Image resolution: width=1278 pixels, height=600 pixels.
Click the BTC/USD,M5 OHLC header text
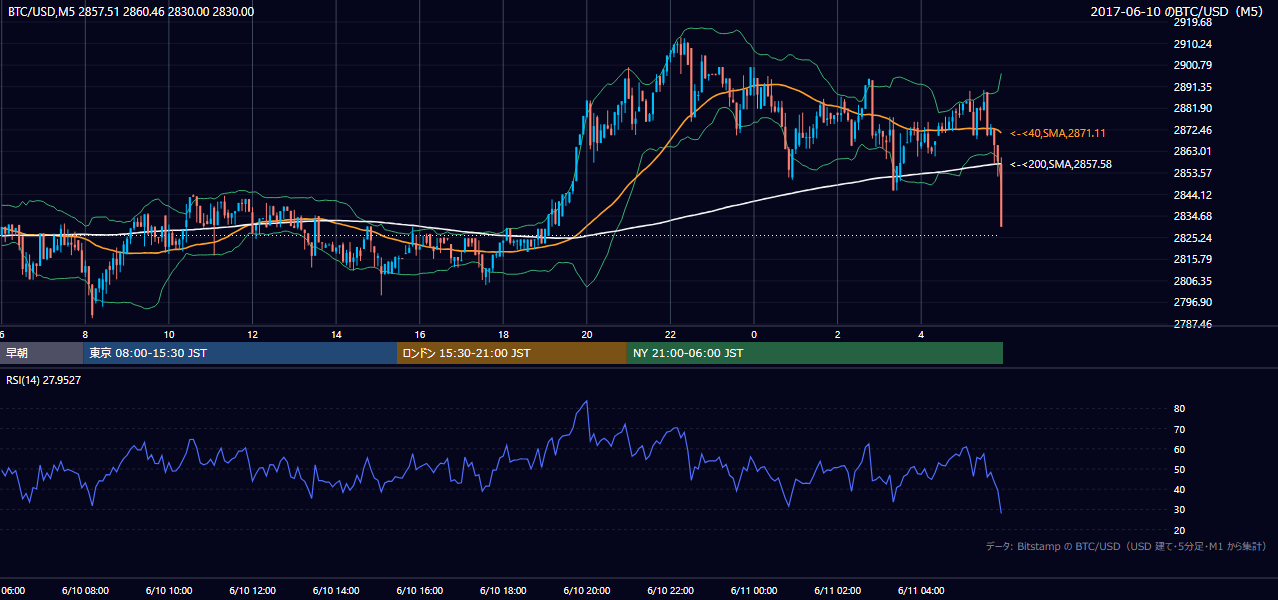[x=130, y=12]
